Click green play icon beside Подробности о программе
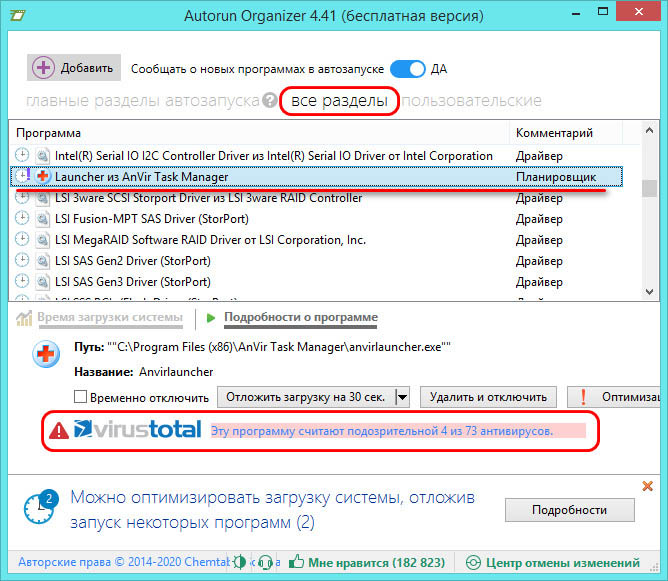Viewport: 668px width, 581px height. (210, 318)
